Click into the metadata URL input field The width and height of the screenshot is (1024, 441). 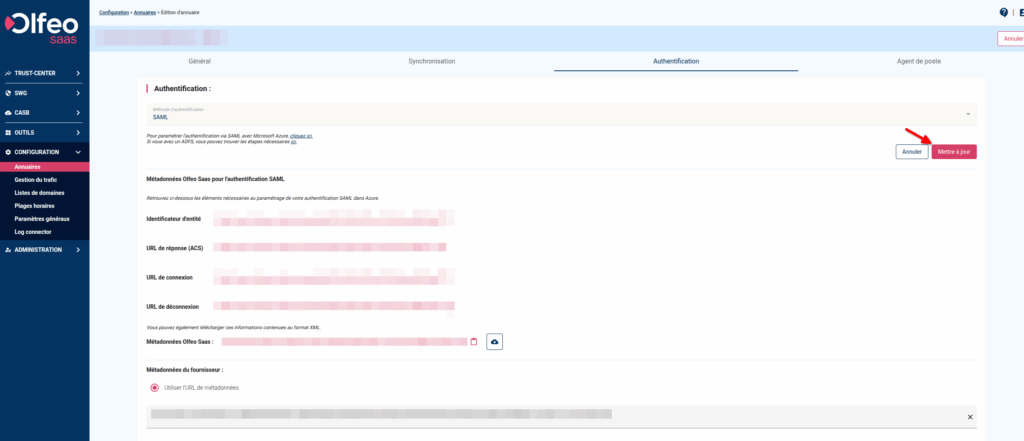pos(550,415)
